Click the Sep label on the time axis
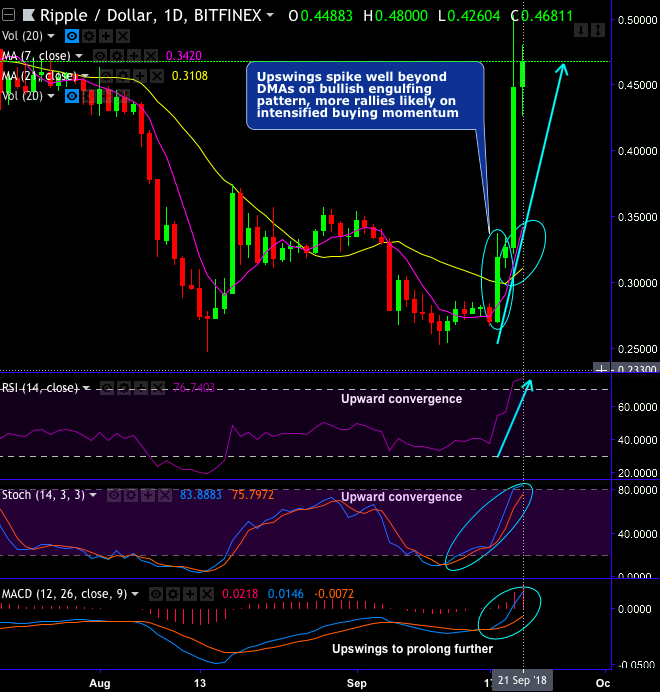The height and width of the screenshot is (692, 660). (x=357, y=684)
